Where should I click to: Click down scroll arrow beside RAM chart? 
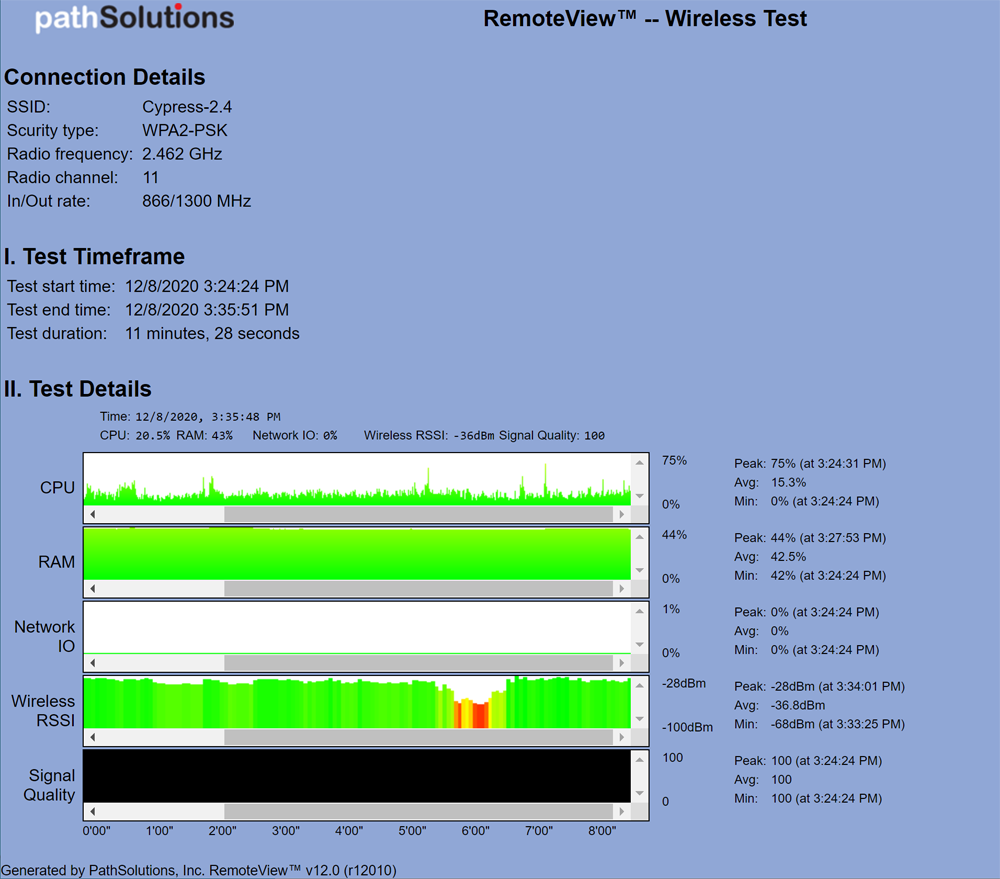640,571
